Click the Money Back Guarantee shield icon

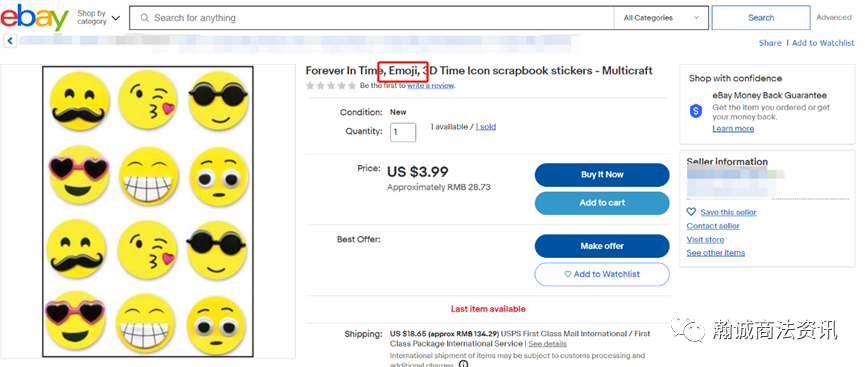(696, 111)
